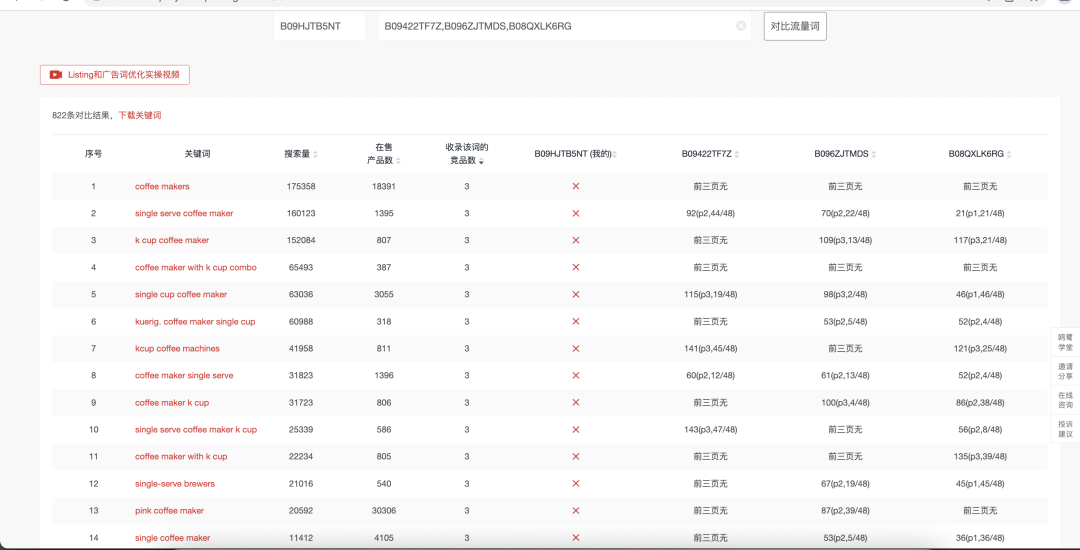1080x550 pixels.
Task: Sort by B08QXLK6RG column
Action: click(1009, 155)
